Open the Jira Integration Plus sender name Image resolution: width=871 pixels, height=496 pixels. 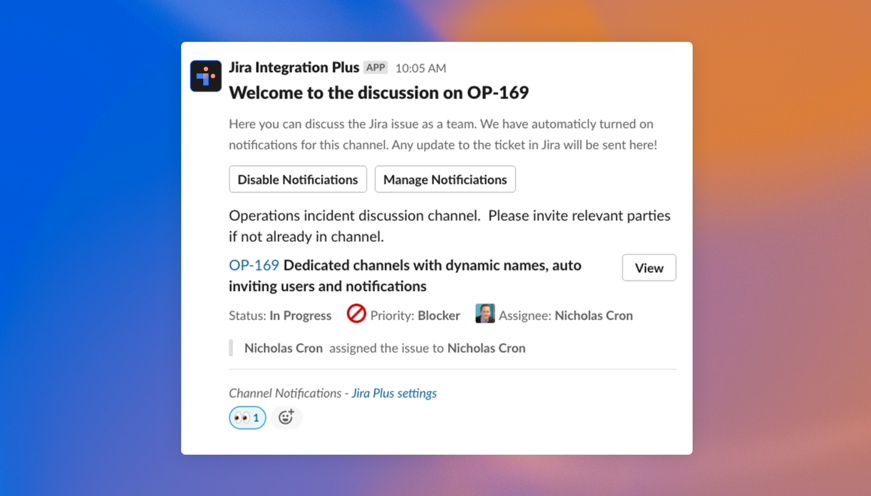click(x=294, y=67)
